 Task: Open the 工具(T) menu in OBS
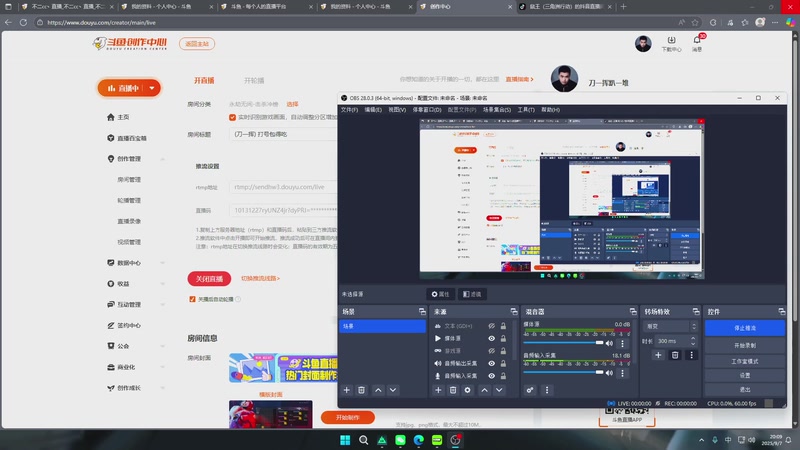point(526,110)
